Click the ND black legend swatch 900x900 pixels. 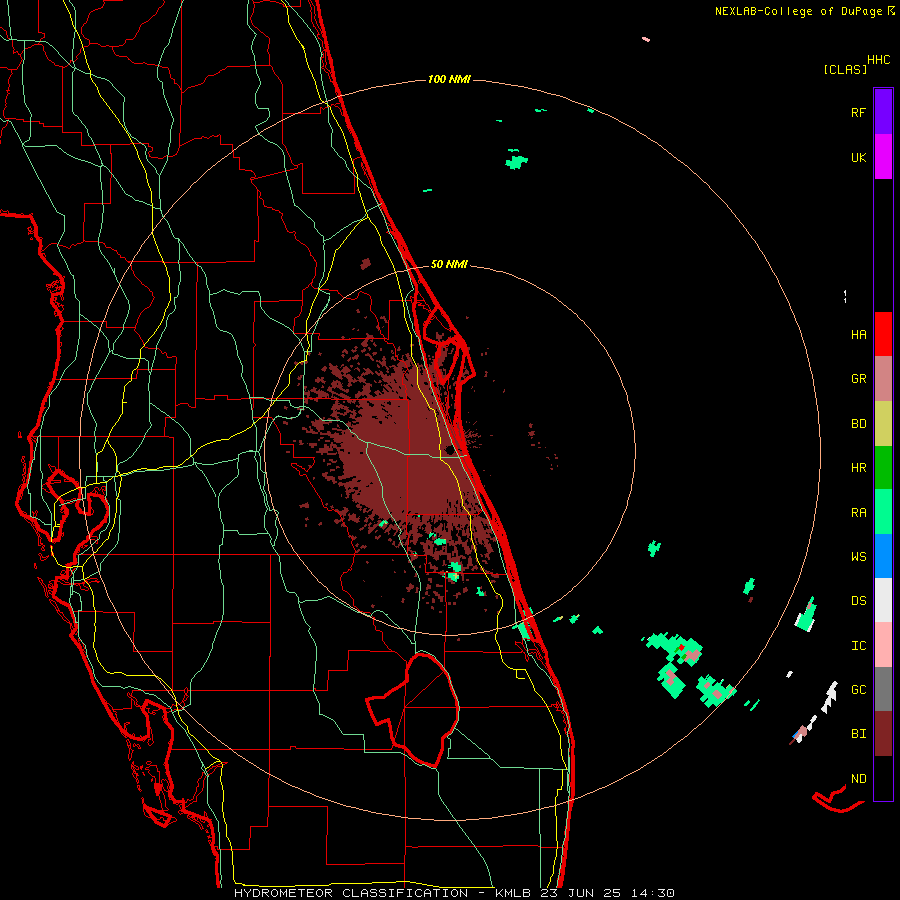(883, 778)
